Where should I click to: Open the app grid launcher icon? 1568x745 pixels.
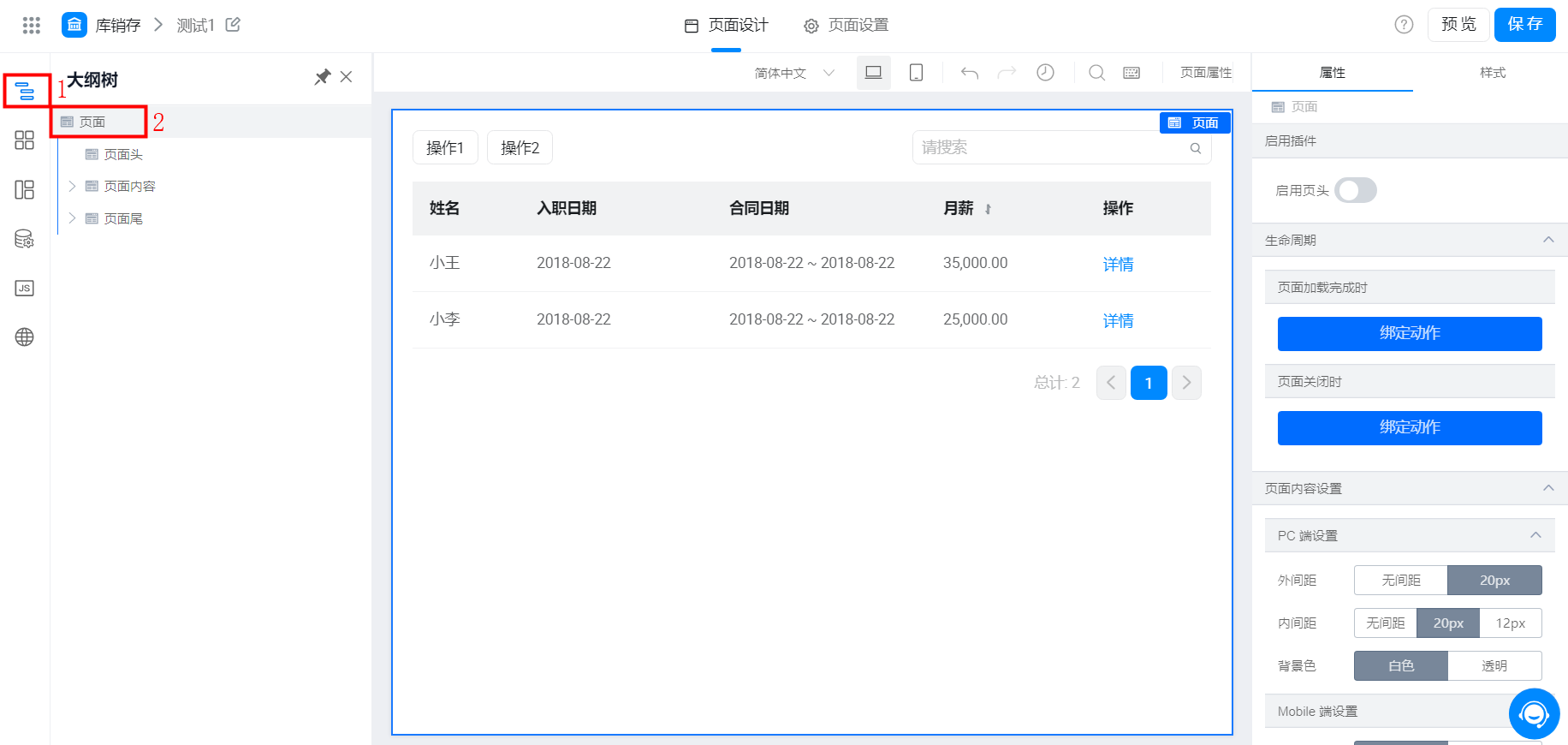pos(32,25)
